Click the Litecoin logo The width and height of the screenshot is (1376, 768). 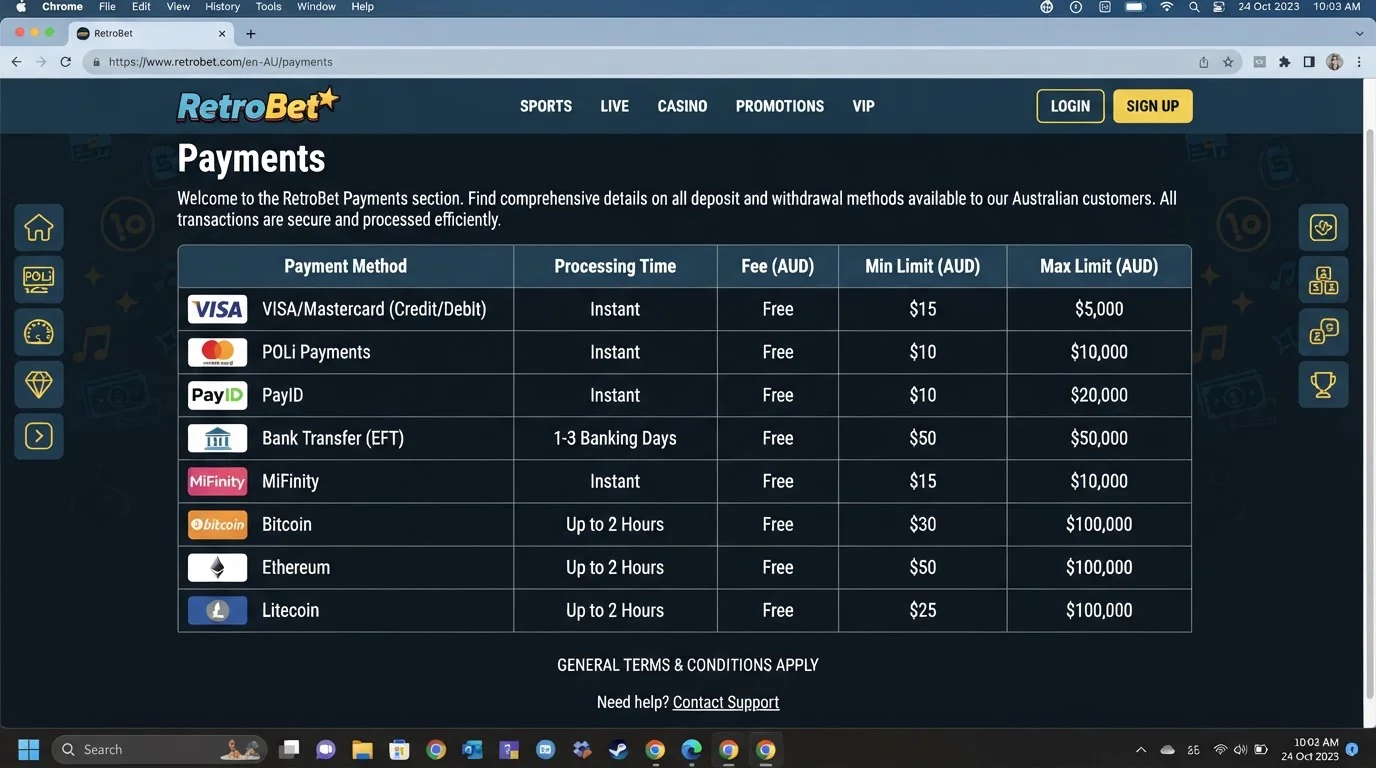[217, 610]
